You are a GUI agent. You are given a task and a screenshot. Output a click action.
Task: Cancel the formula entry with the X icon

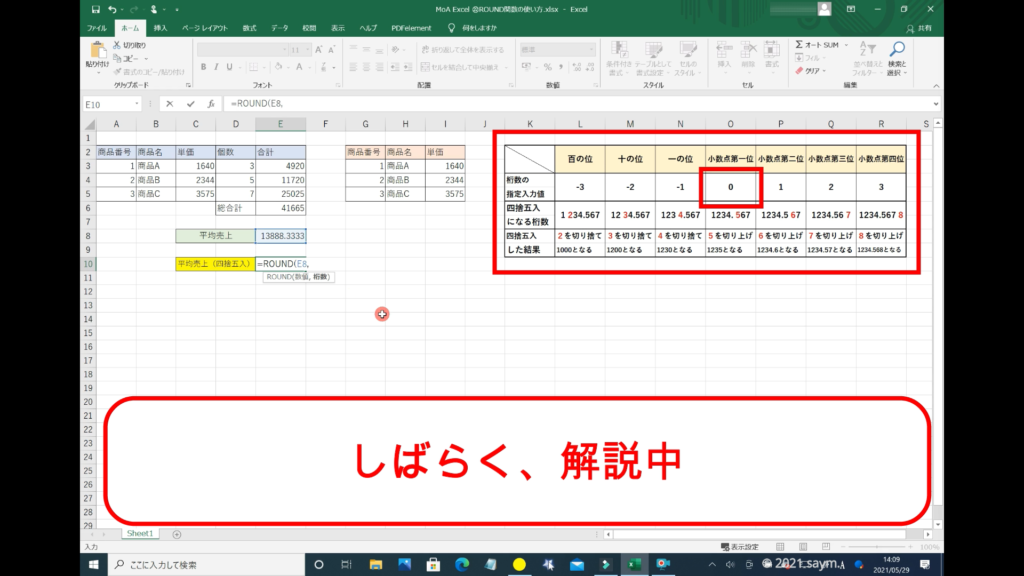[x=169, y=103]
